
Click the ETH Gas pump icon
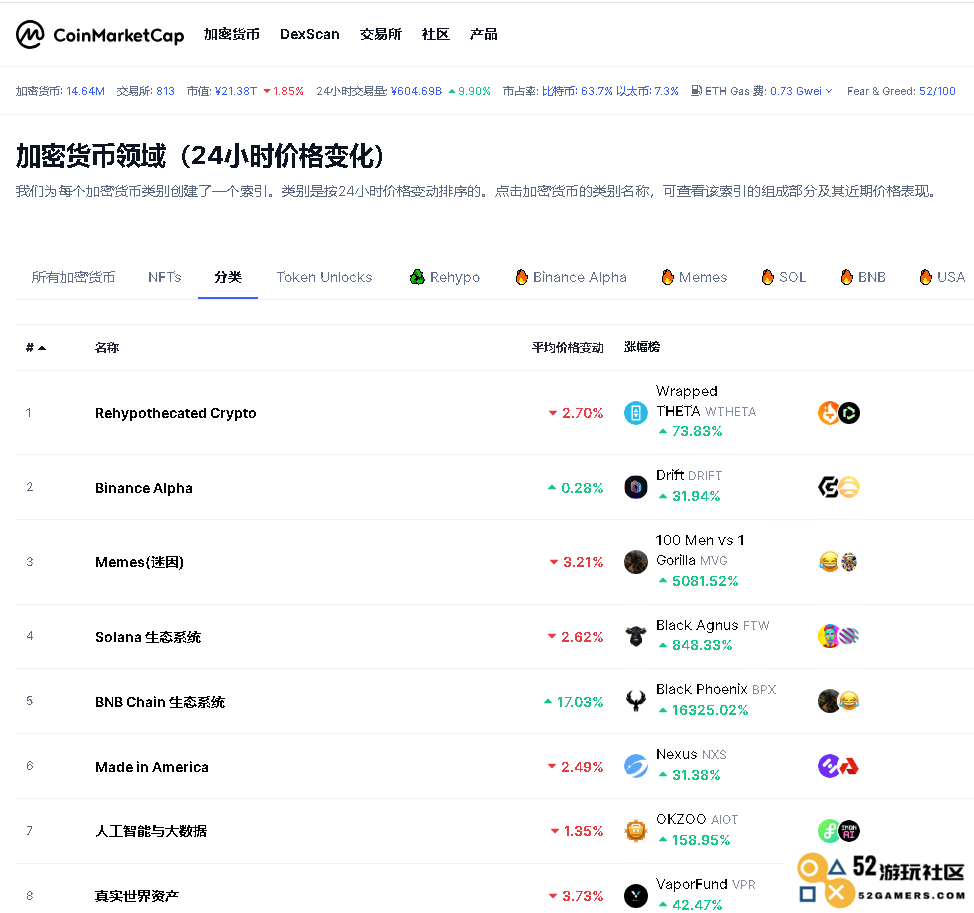(x=696, y=91)
